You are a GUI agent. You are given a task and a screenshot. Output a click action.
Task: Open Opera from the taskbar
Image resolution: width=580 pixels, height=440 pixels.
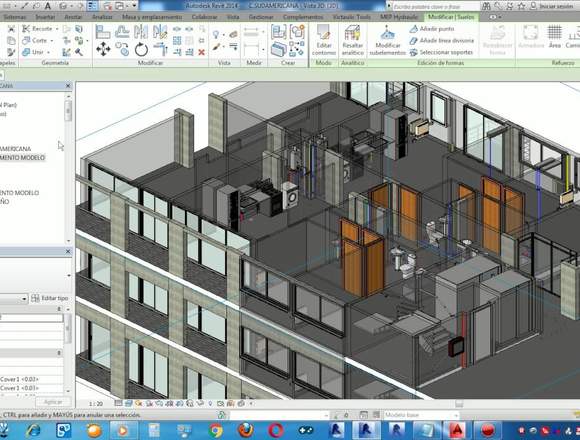276,431
